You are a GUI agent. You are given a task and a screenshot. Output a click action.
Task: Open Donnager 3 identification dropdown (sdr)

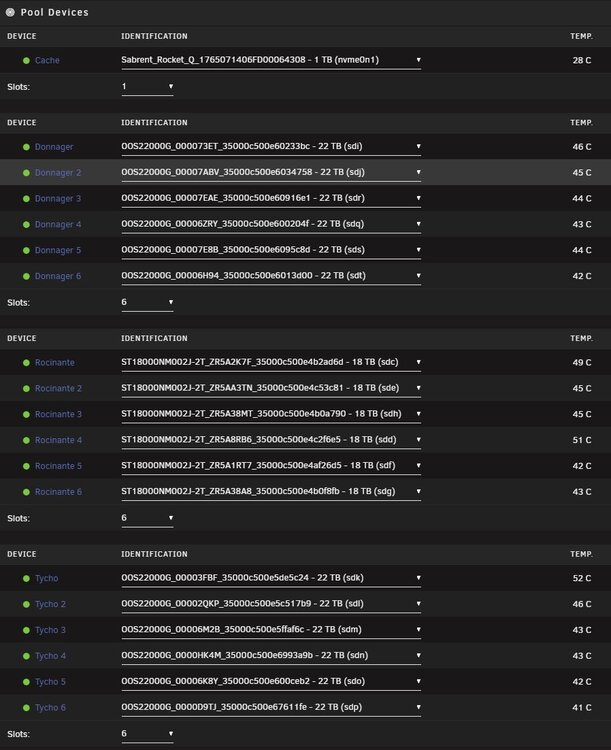pos(271,199)
